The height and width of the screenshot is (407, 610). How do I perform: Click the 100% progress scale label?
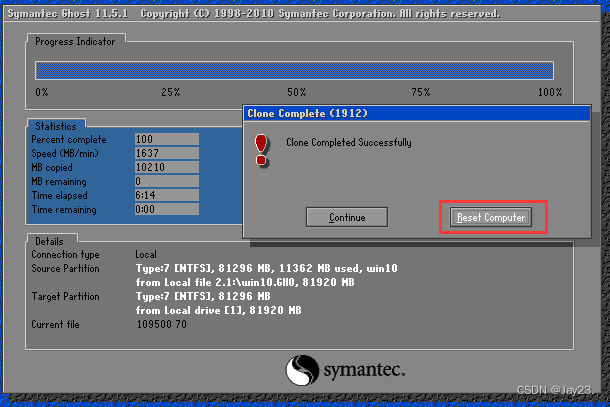(550, 92)
